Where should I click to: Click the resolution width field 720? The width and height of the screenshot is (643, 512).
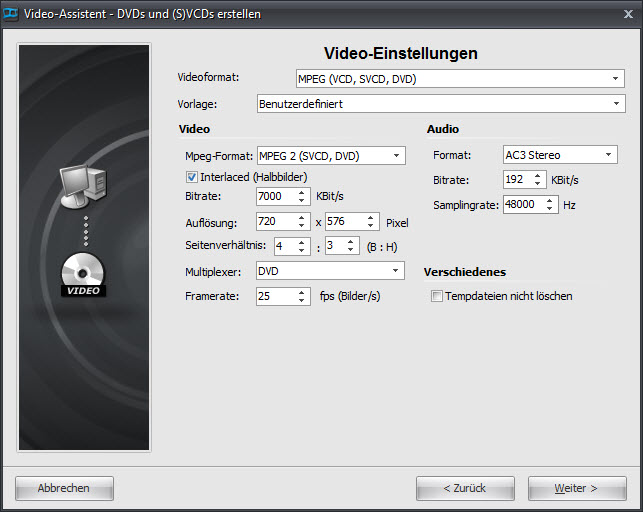click(275, 222)
